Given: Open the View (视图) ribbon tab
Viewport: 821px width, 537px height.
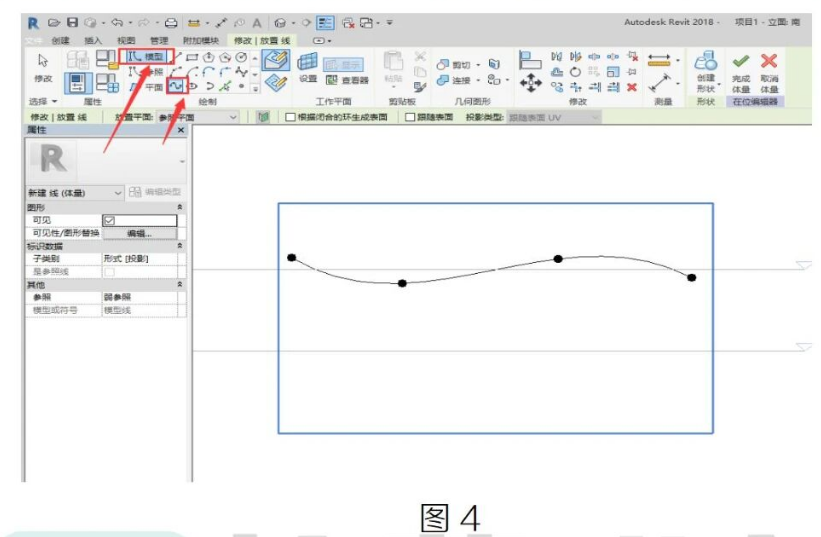Looking at the screenshot, I should coord(126,40).
